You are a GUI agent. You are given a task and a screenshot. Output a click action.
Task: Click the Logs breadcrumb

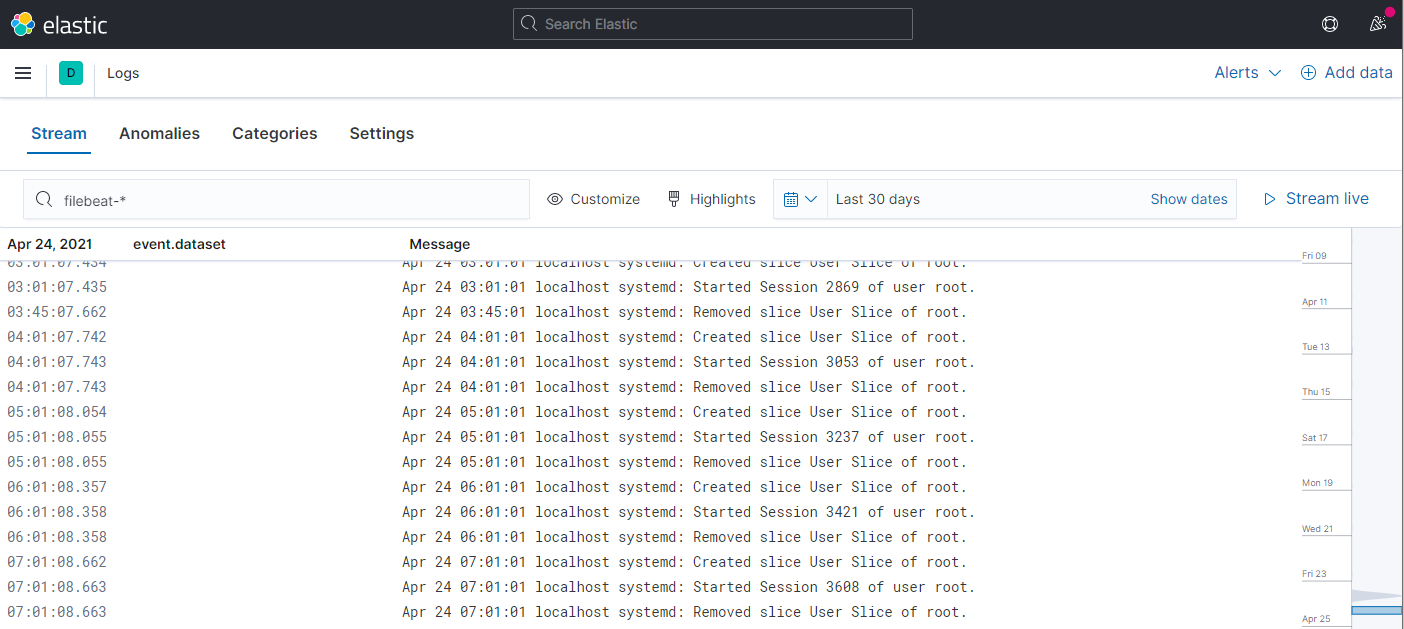point(123,73)
